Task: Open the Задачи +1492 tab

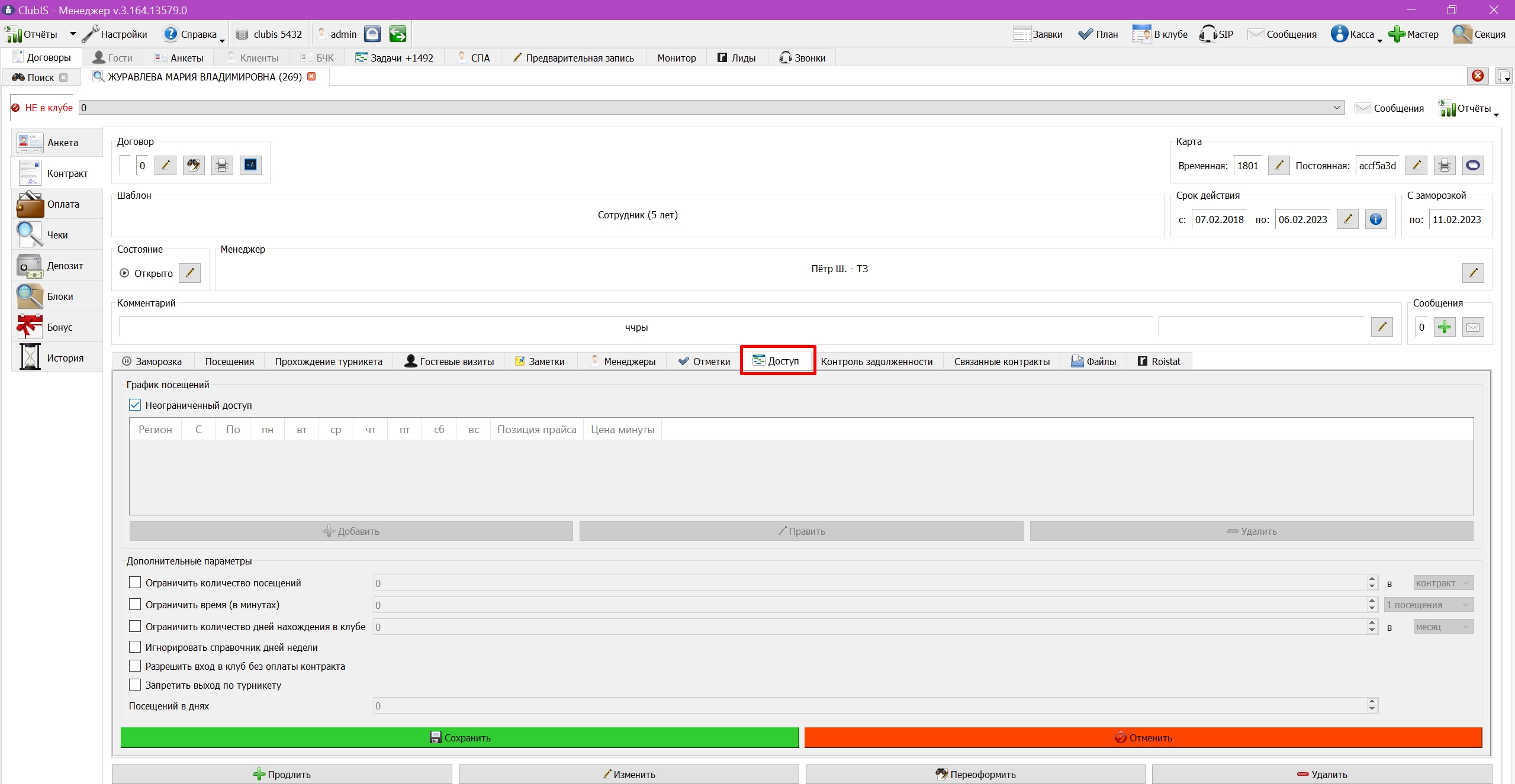Action: [x=394, y=58]
